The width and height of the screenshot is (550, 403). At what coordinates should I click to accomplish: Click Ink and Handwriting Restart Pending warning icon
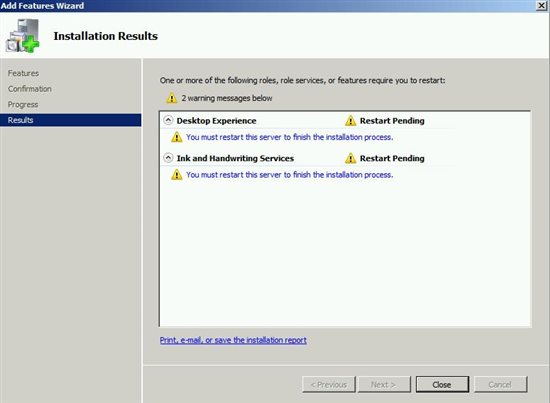coord(350,158)
